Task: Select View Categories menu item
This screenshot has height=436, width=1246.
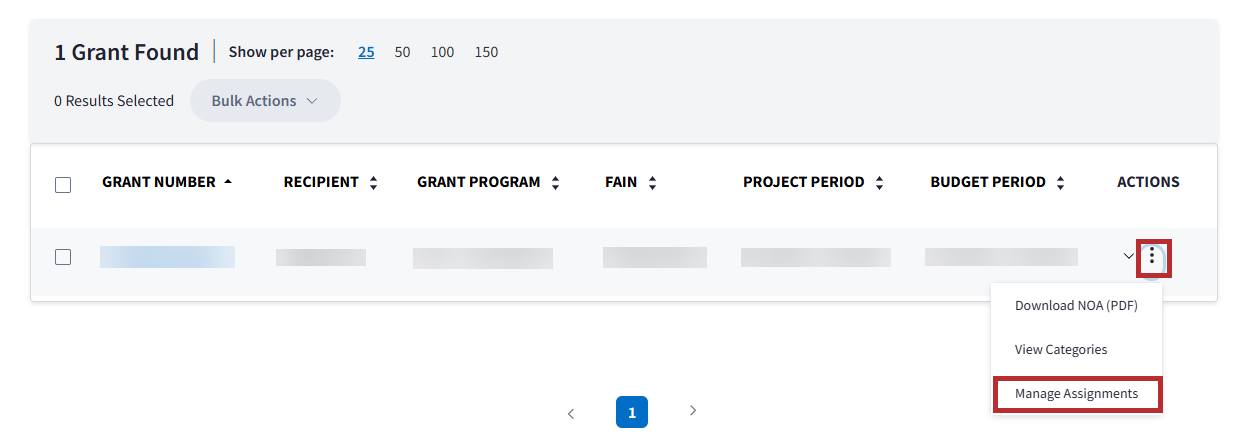Action: (x=1061, y=350)
